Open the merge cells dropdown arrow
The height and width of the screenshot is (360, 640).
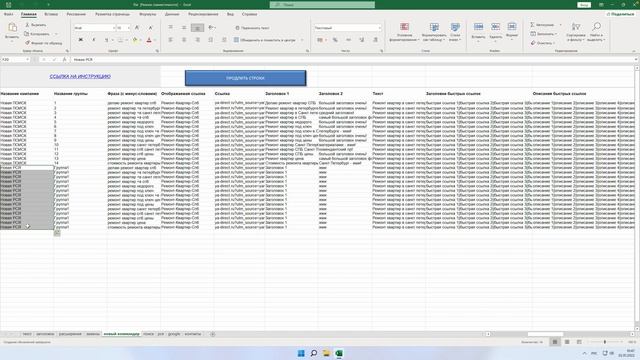click(x=302, y=40)
